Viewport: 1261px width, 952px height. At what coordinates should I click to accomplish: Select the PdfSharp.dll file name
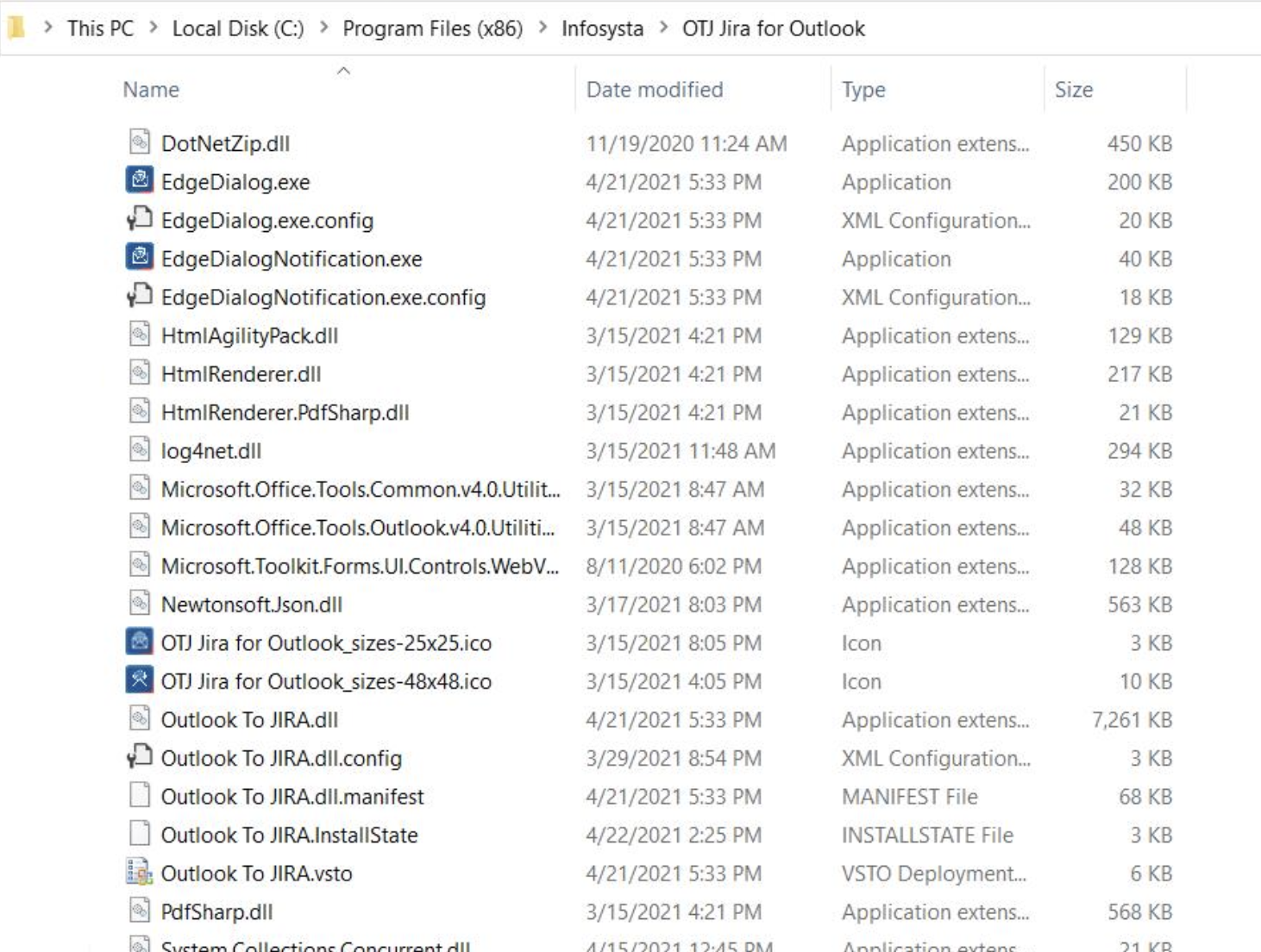[x=216, y=912]
